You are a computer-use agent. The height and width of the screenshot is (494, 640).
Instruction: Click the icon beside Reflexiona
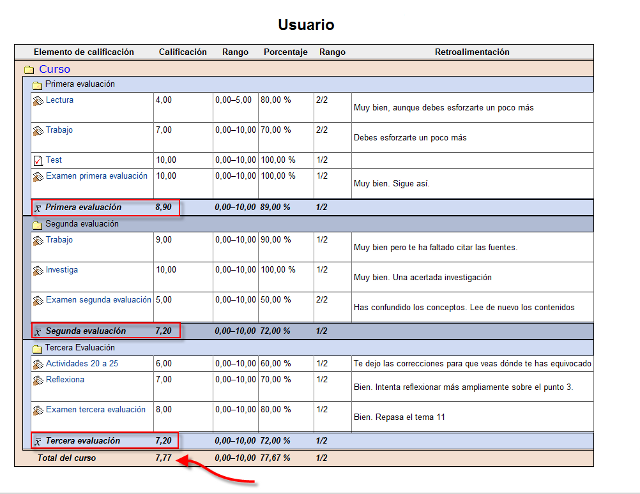click(x=38, y=381)
